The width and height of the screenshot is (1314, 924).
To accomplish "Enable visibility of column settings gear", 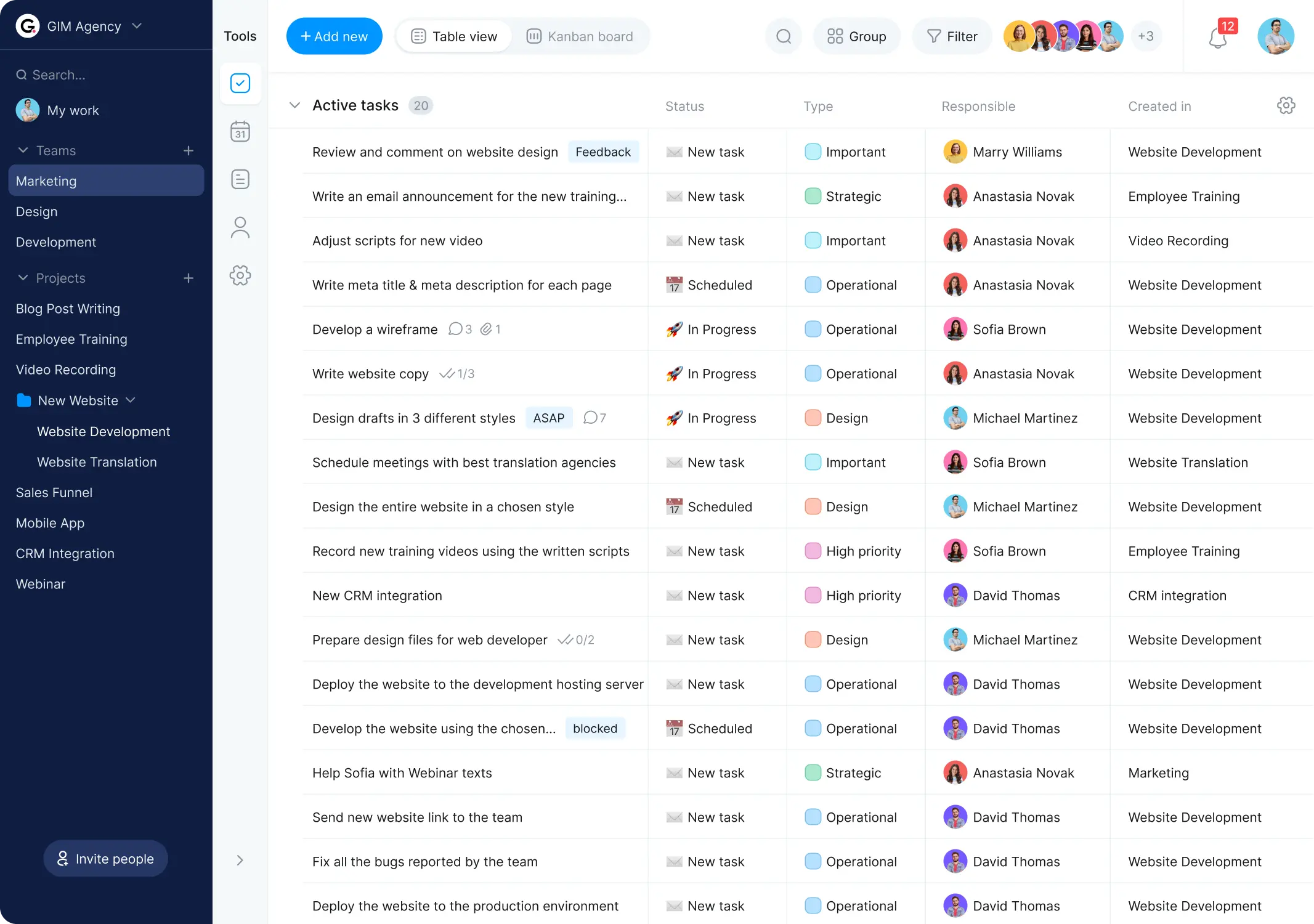I will pyautogui.click(x=1286, y=105).
